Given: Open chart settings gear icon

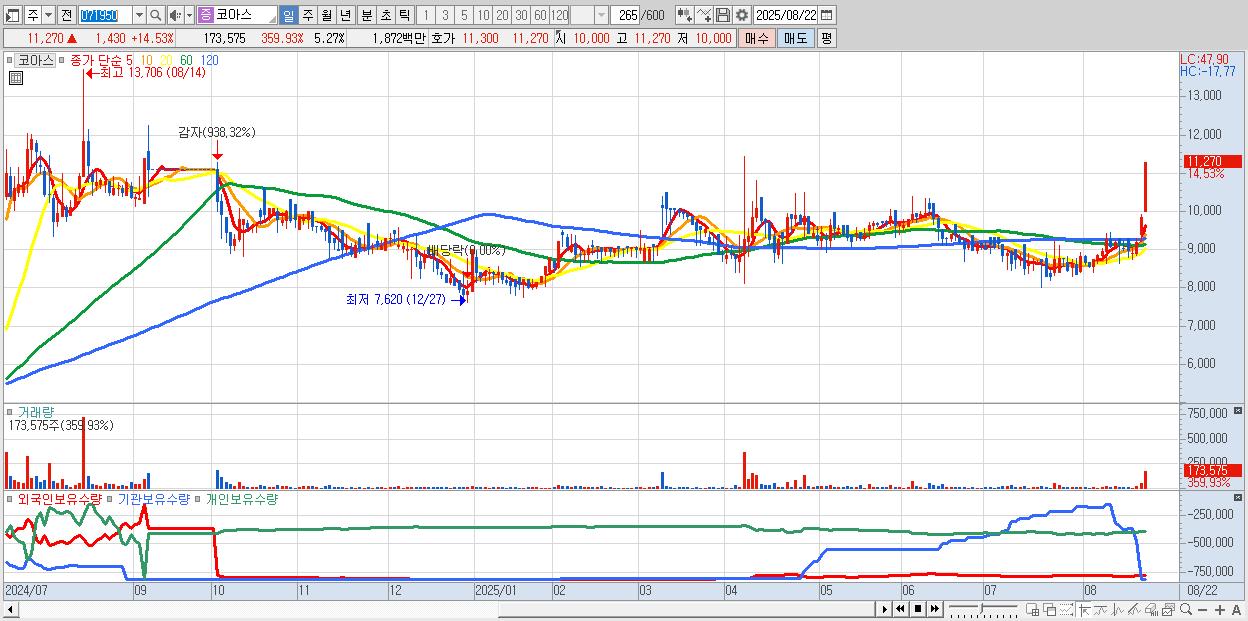Looking at the screenshot, I should coord(741,15).
